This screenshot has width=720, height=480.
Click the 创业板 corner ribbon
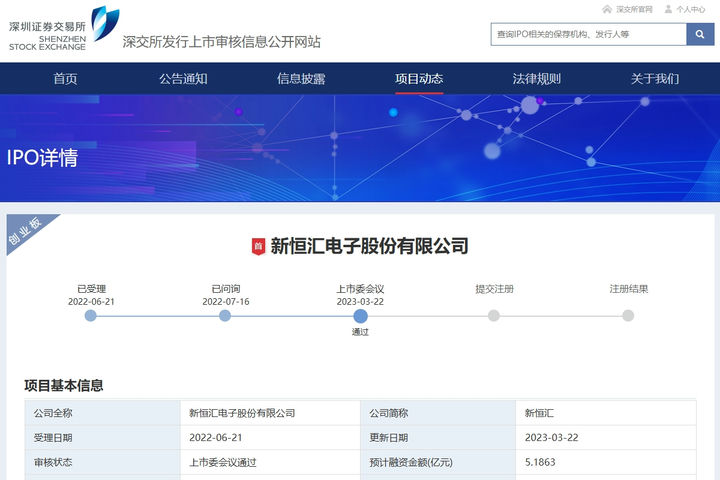point(26,233)
